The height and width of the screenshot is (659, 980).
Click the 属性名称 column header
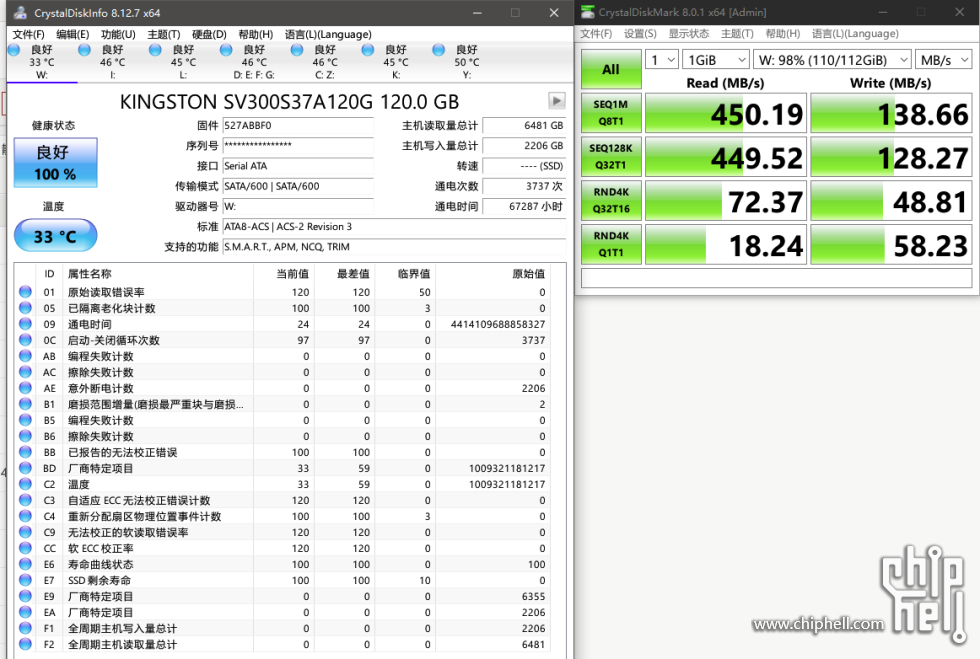click(89, 274)
